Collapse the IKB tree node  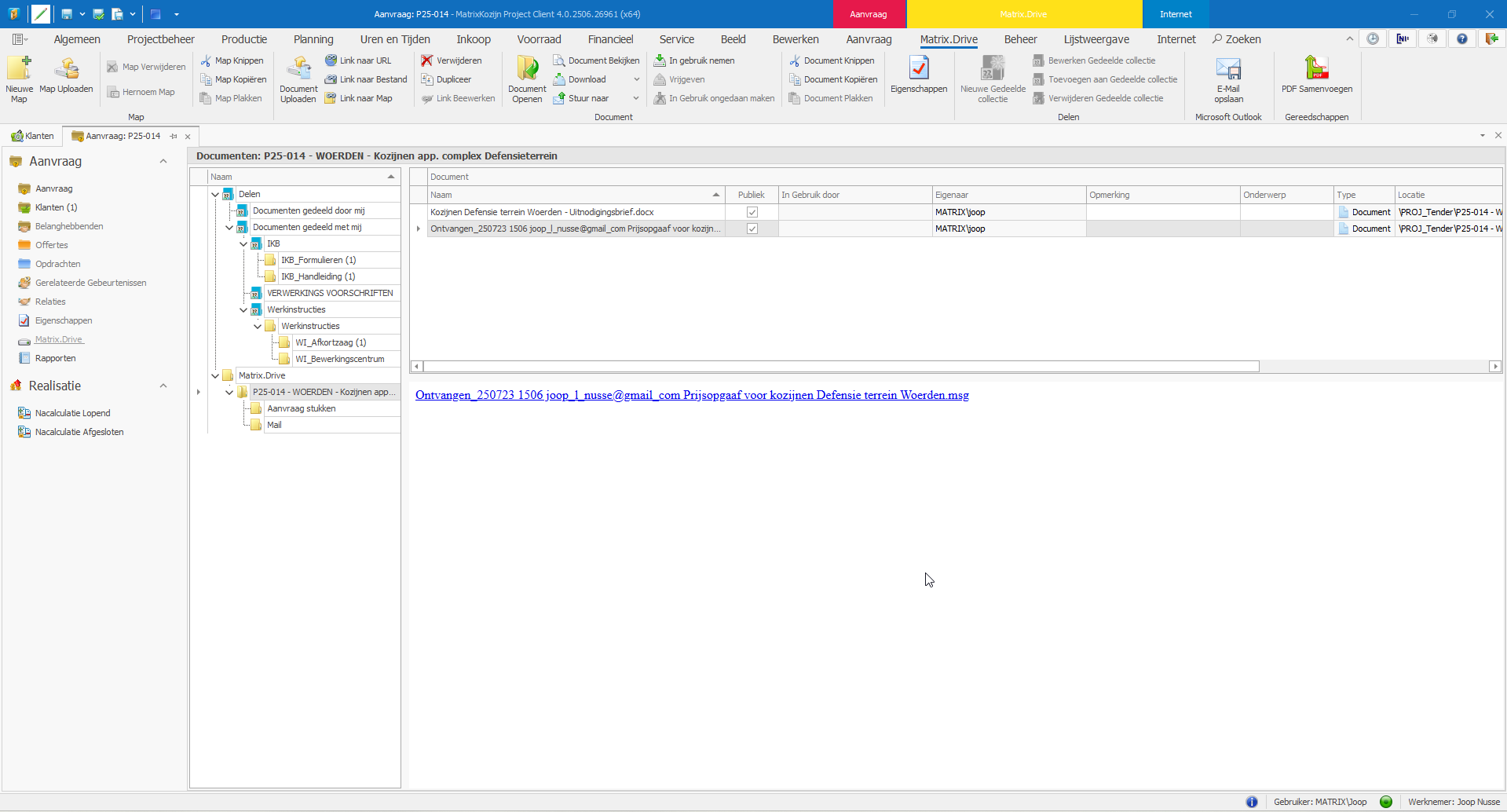(x=243, y=243)
